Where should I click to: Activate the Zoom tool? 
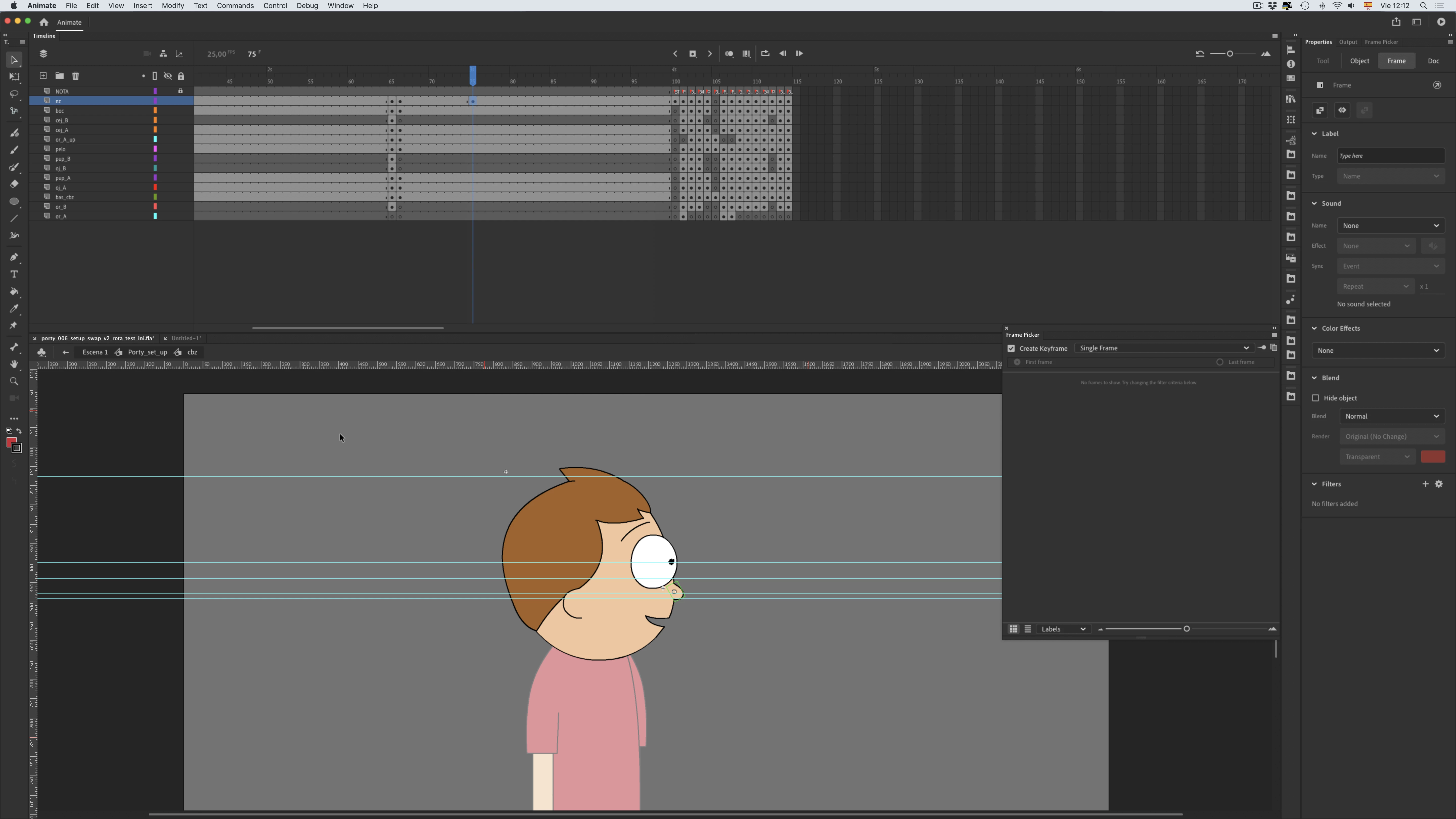click(14, 381)
